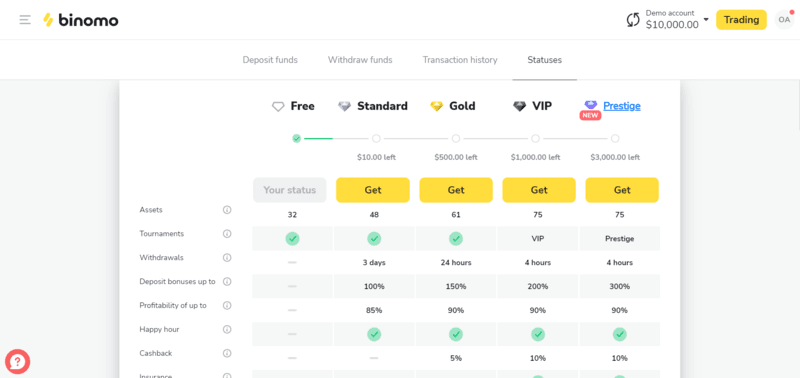Click the Trading button
This screenshot has height=378, width=800.
[741, 20]
